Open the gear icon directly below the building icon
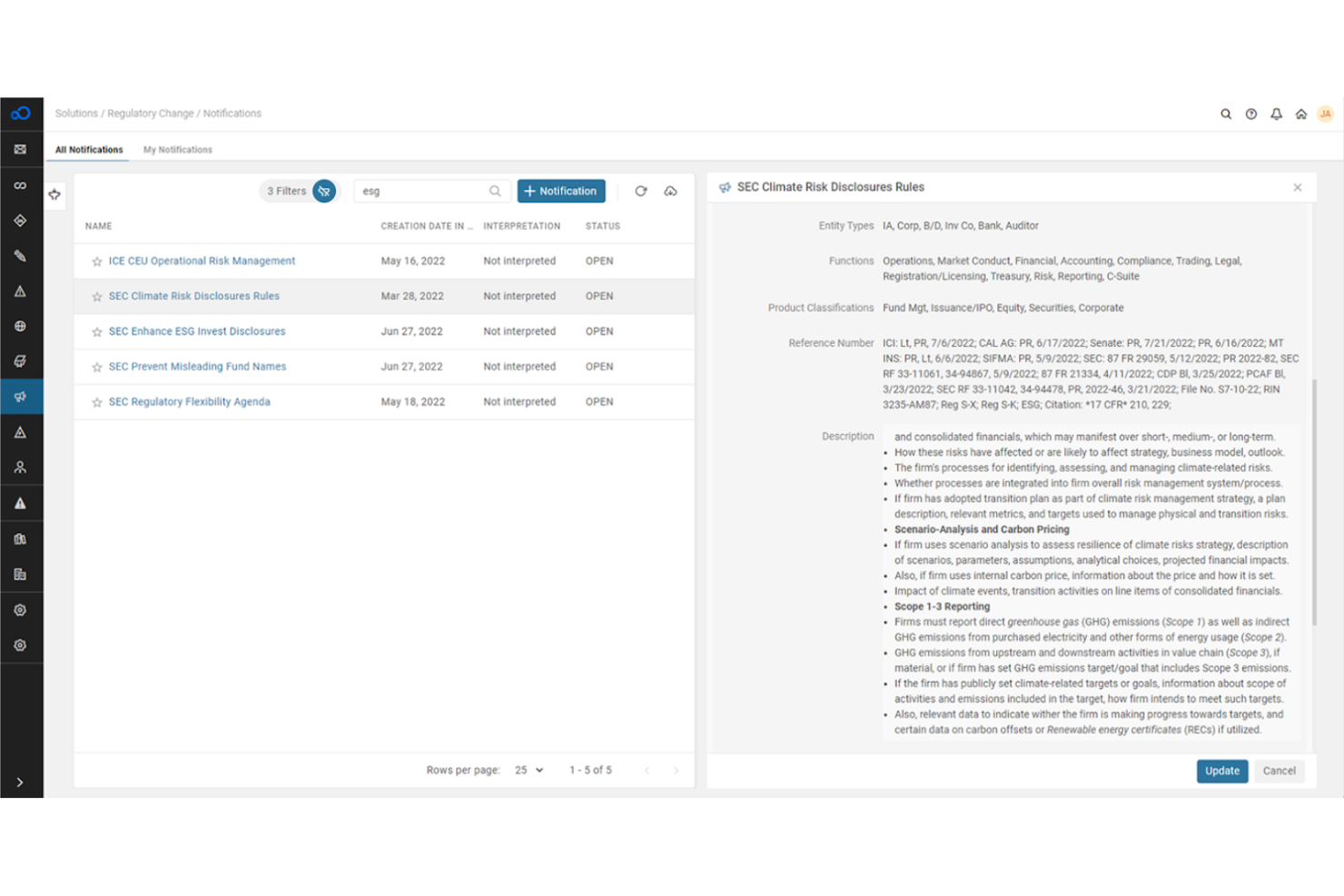Image resolution: width=1344 pixels, height=896 pixels. pos(20,610)
